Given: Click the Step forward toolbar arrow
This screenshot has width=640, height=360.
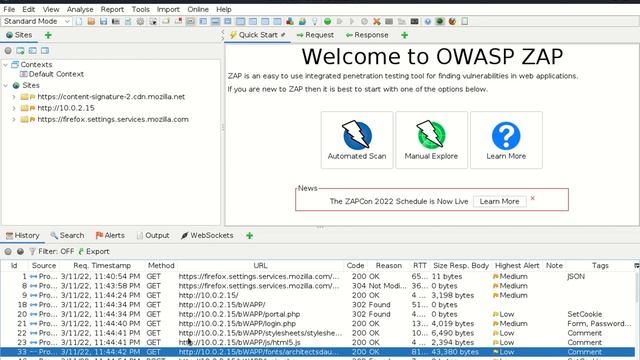Looking at the screenshot, I should pos(340,21).
